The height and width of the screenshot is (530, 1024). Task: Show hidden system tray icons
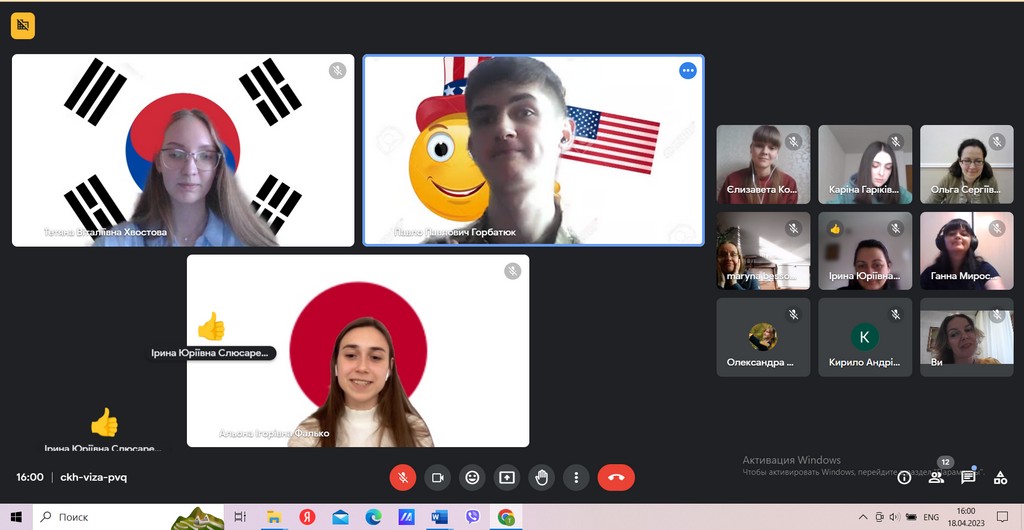pyautogui.click(x=863, y=517)
